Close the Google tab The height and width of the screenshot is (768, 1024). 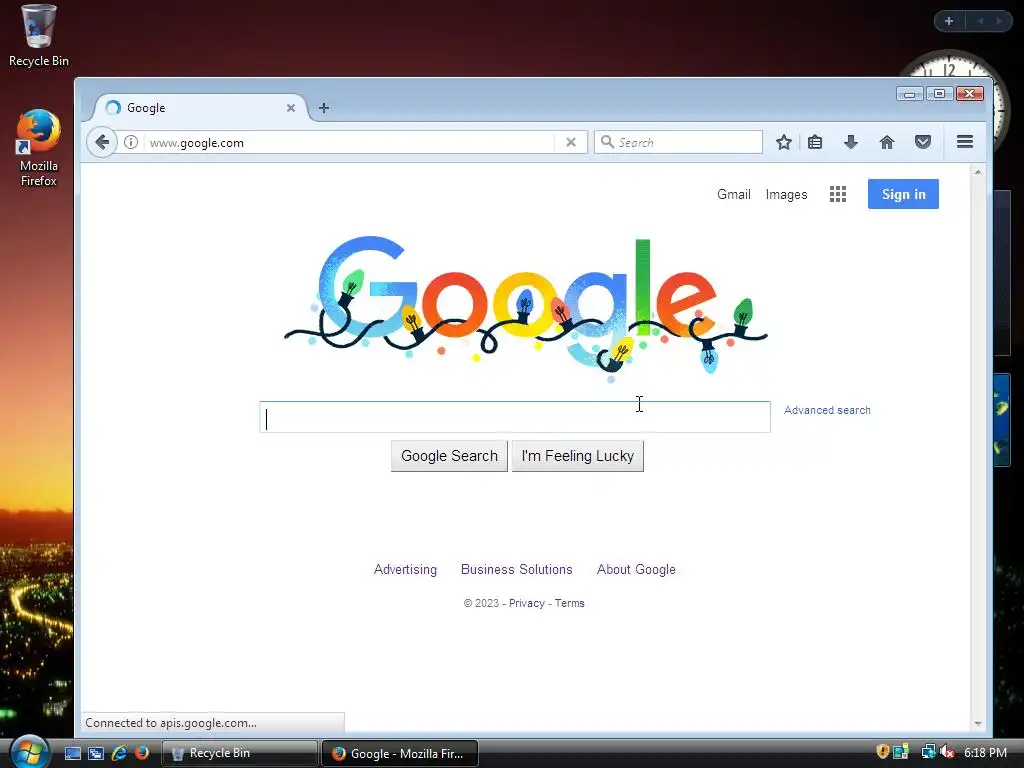pyautogui.click(x=291, y=108)
